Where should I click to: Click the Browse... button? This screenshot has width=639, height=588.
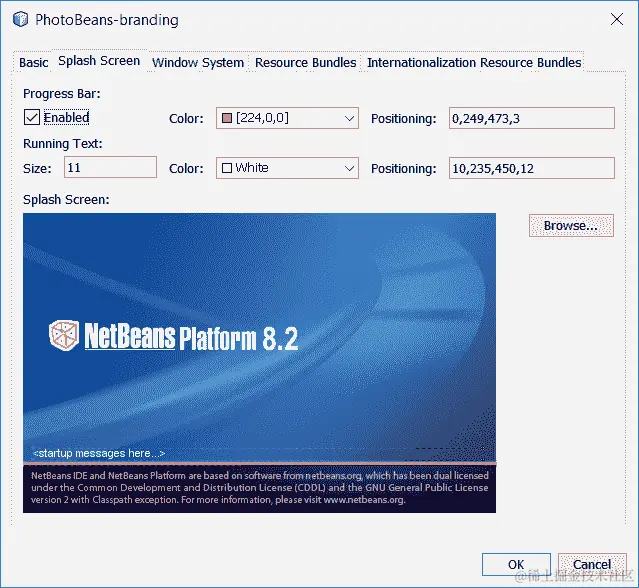[x=571, y=225]
